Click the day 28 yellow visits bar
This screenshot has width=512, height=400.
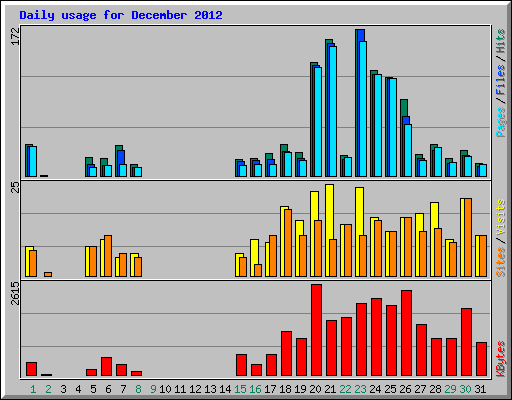(434, 215)
